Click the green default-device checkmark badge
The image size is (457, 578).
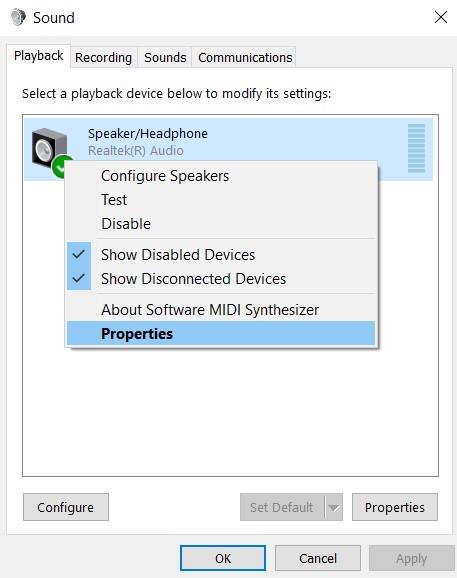(x=58, y=167)
